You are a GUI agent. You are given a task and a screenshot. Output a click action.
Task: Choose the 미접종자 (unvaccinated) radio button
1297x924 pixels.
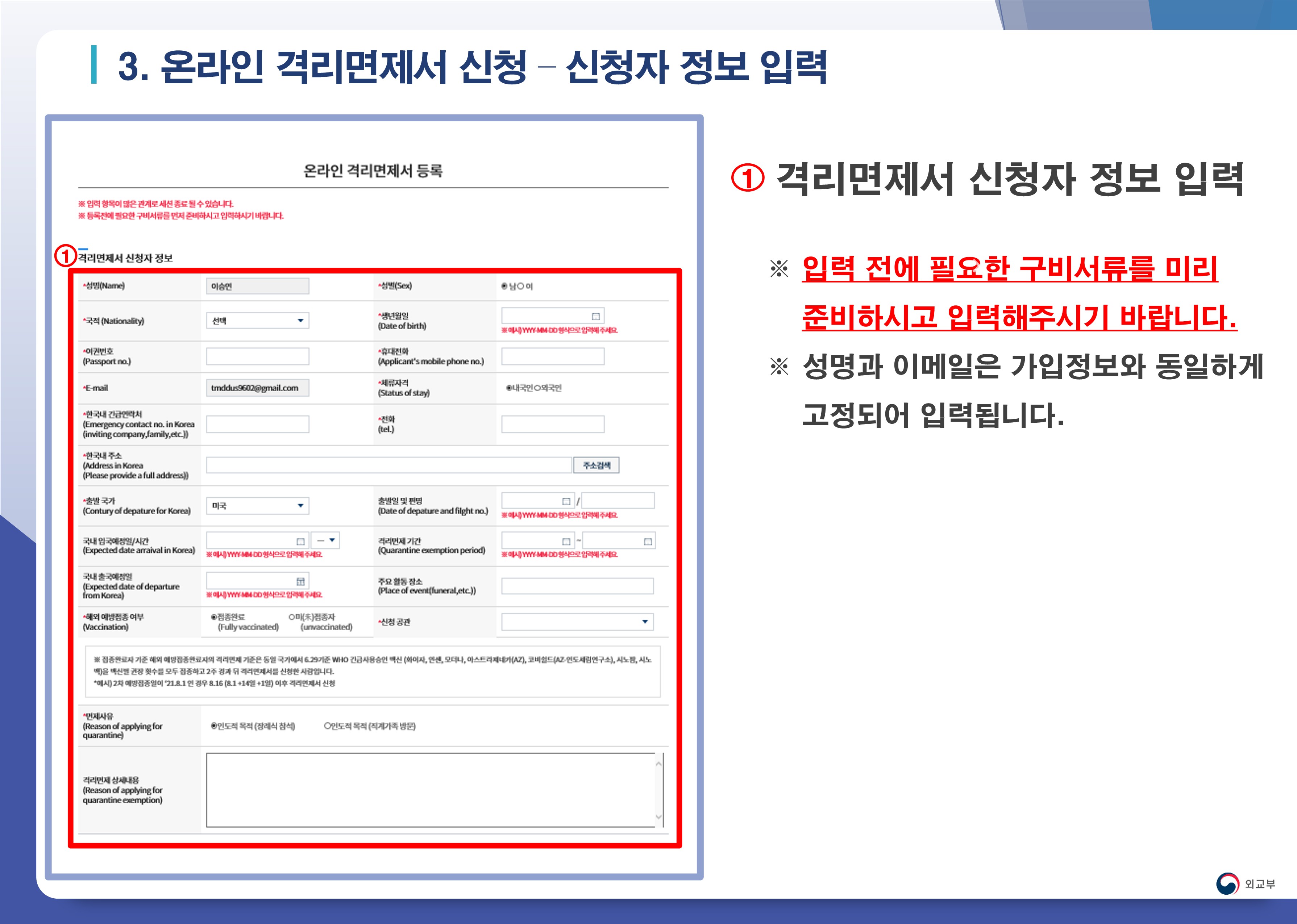(x=292, y=617)
